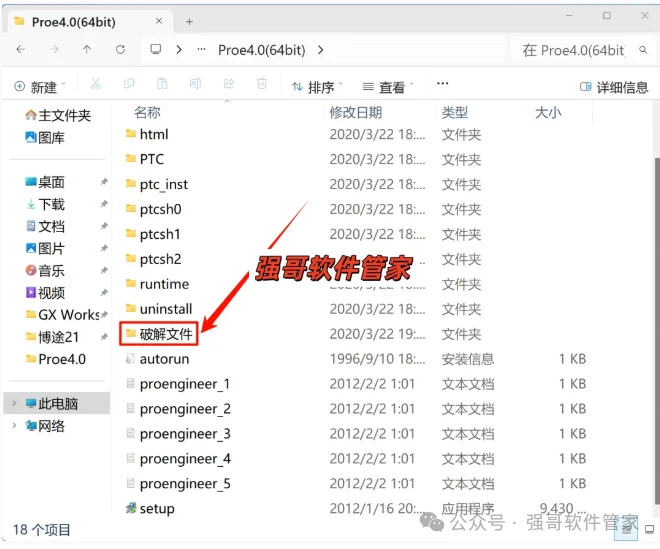Sort by the 修改日期 column header
660x549 pixels.
356,112
